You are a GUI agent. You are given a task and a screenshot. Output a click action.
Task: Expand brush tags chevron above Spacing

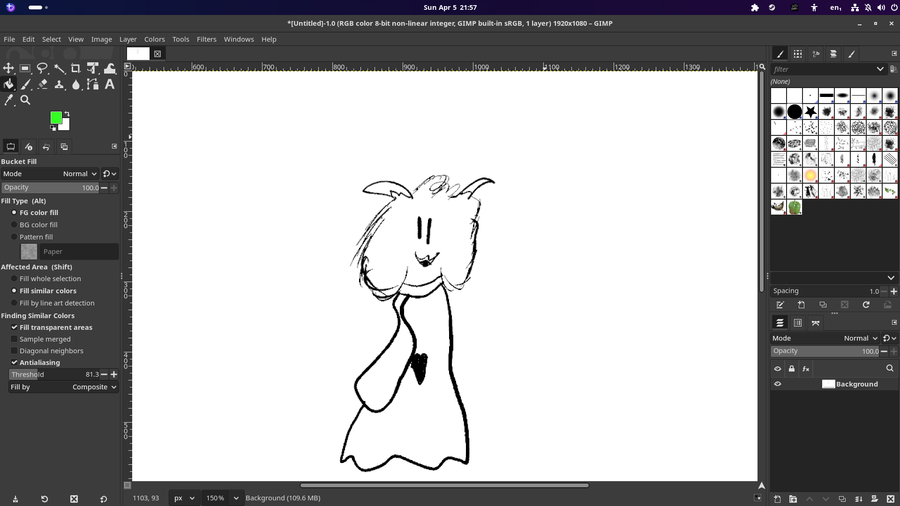click(x=890, y=278)
